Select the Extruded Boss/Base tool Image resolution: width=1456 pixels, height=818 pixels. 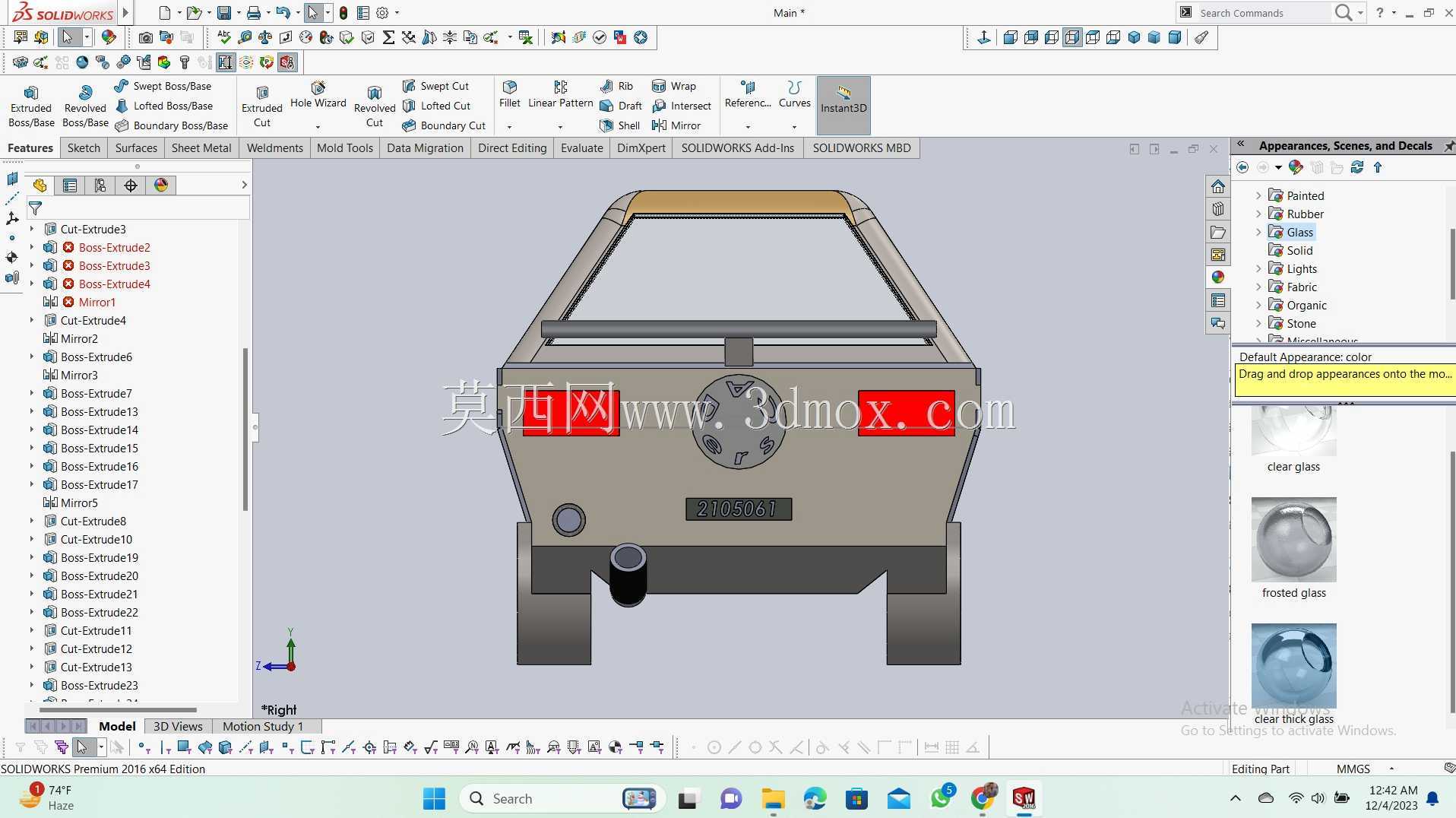31,106
